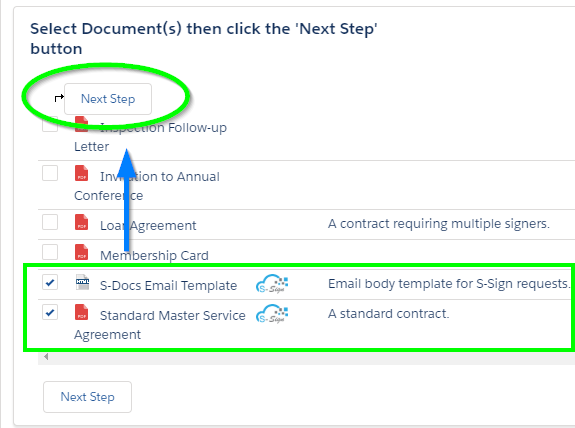Image resolution: width=575 pixels, height=428 pixels.
Task: Select the Inspection Follow-up Letter checkbox
Action: pyautogui.click(x=50, y=124)
